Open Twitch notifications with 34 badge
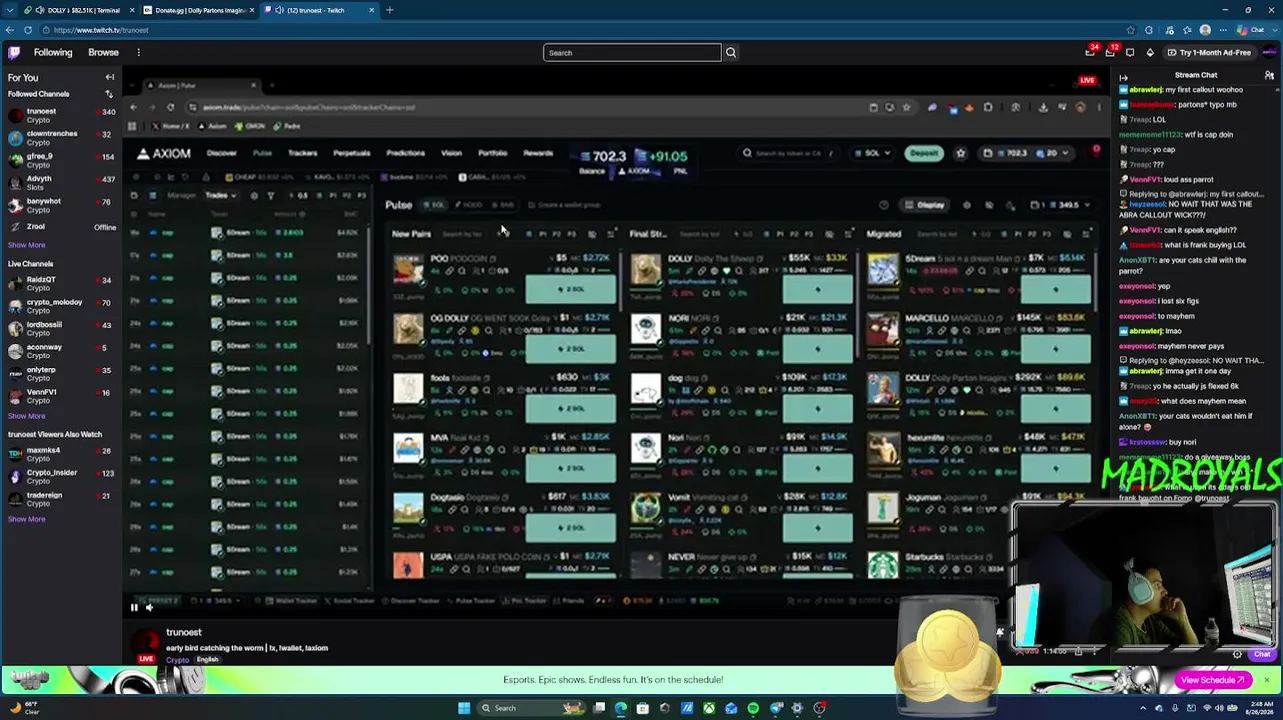 tap(1091, 52)
